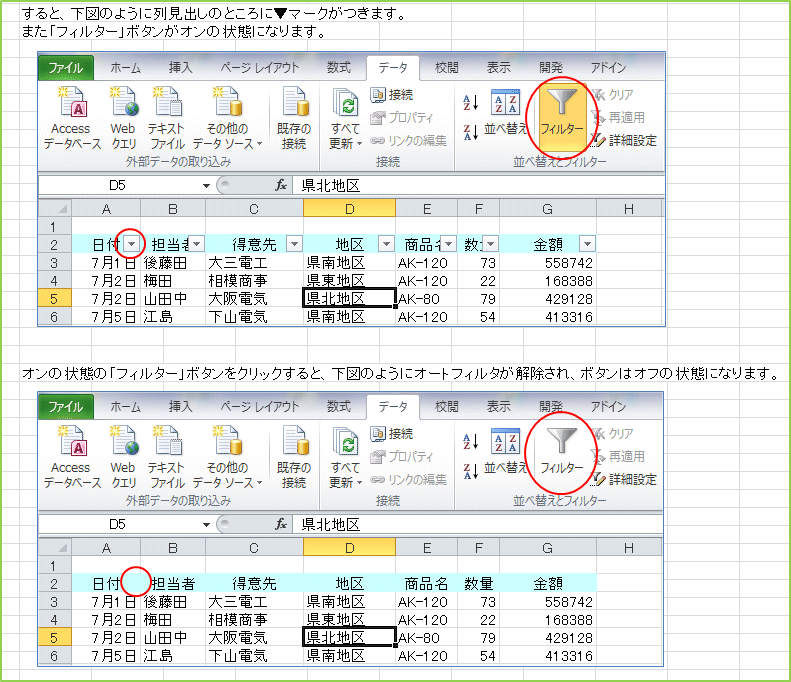
Task: Click sort dialog icon in lower ribbon
Action: pos(505,441)
